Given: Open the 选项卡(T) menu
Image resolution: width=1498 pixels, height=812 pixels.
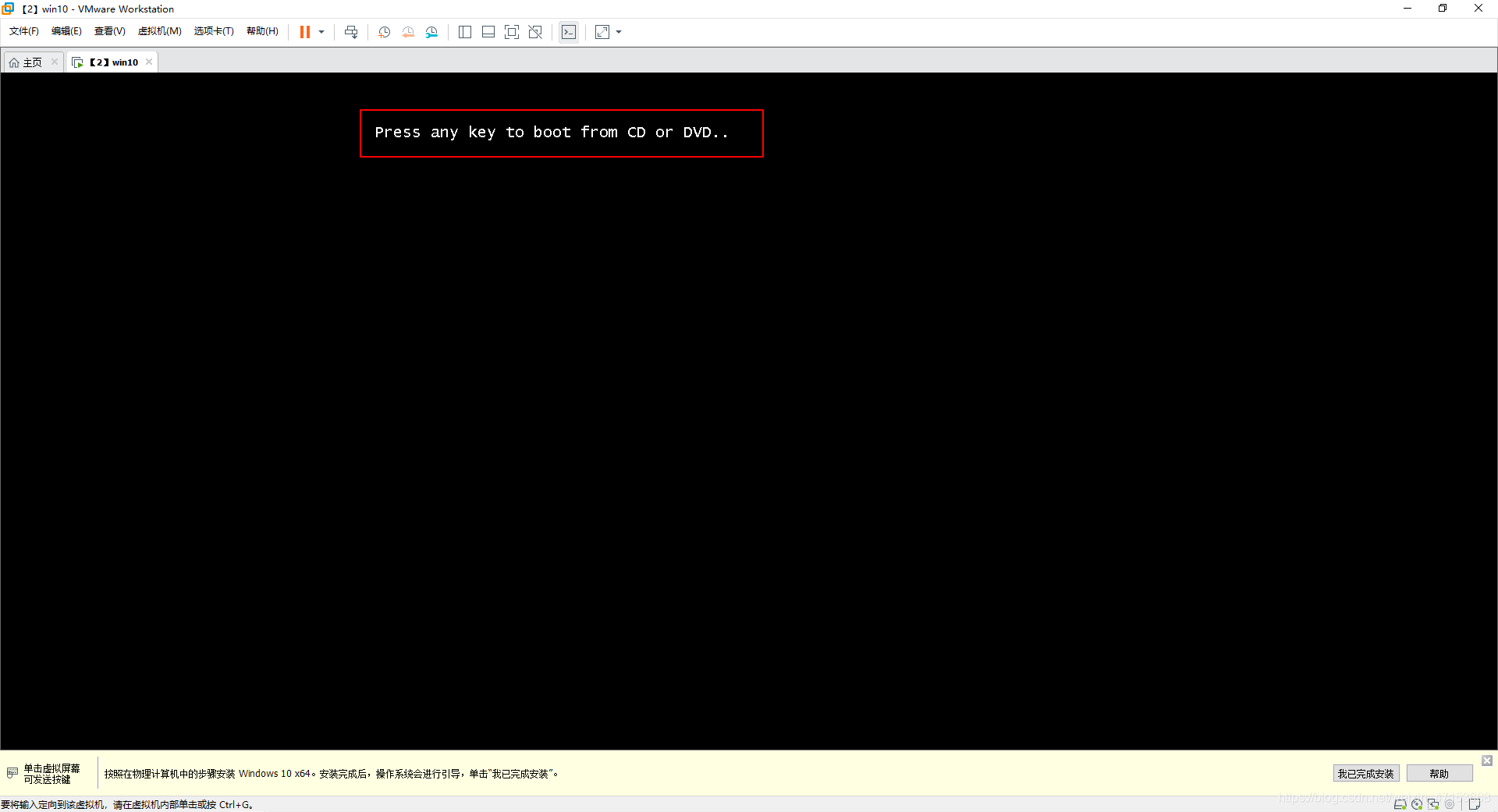Looking at the screenshot, I should point(214,31).
